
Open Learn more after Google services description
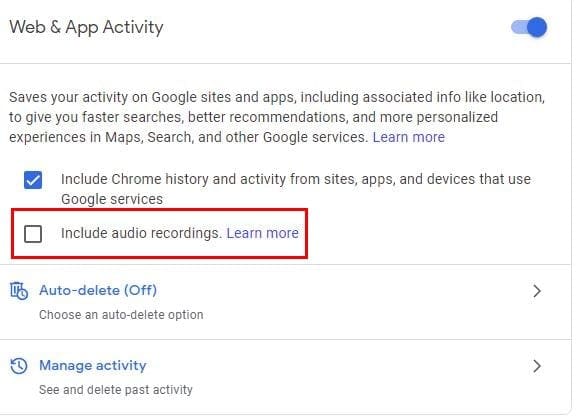409,137
